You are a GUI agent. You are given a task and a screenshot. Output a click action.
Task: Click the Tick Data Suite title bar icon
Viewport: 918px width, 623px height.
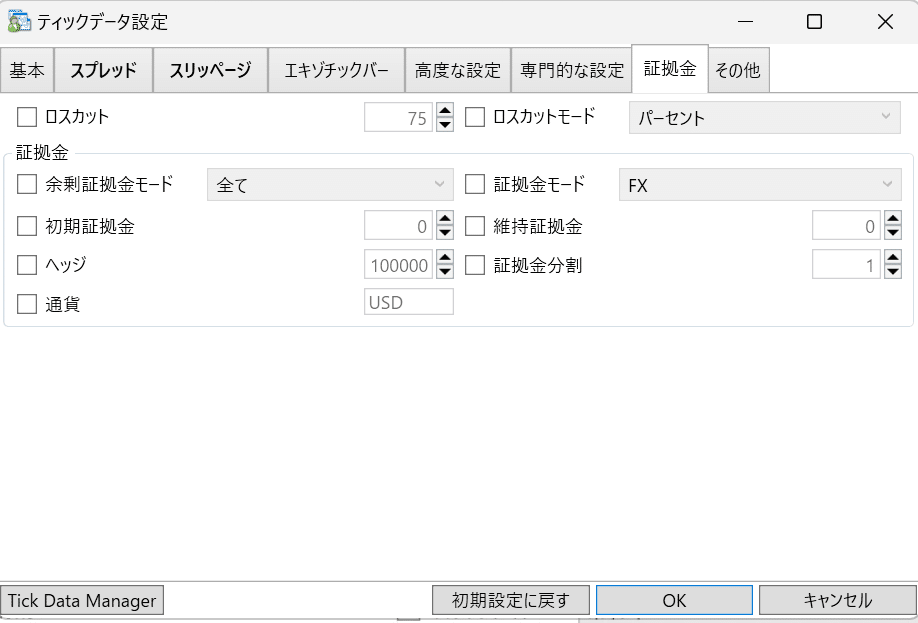17,20
